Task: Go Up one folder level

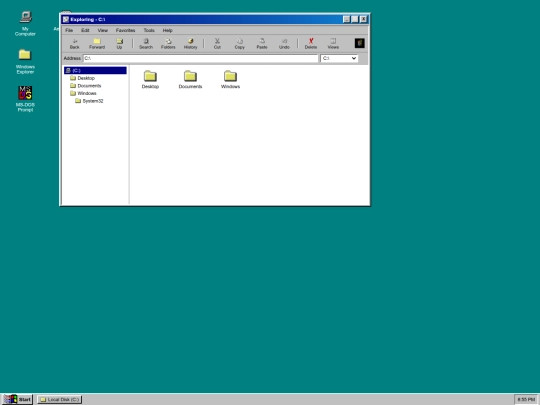Action: pos(119,44)
